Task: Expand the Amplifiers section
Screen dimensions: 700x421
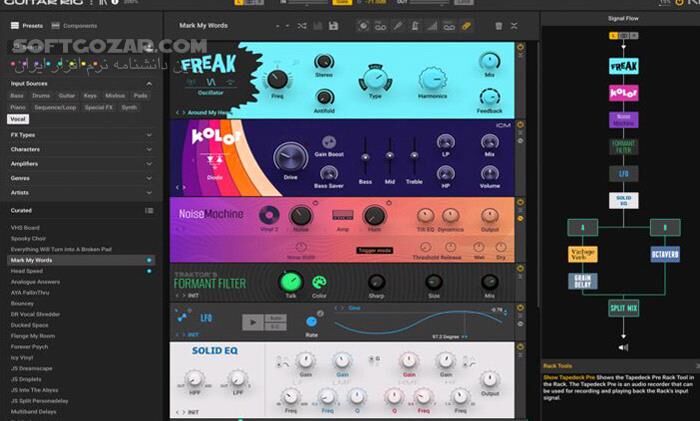Action: click(149, 164)
